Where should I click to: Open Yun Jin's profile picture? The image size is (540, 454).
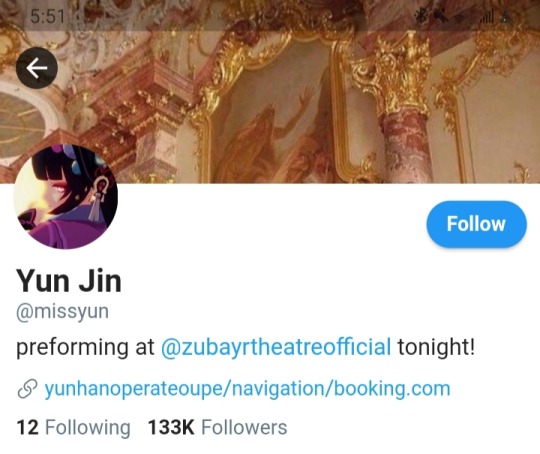[x=65, y=196]
